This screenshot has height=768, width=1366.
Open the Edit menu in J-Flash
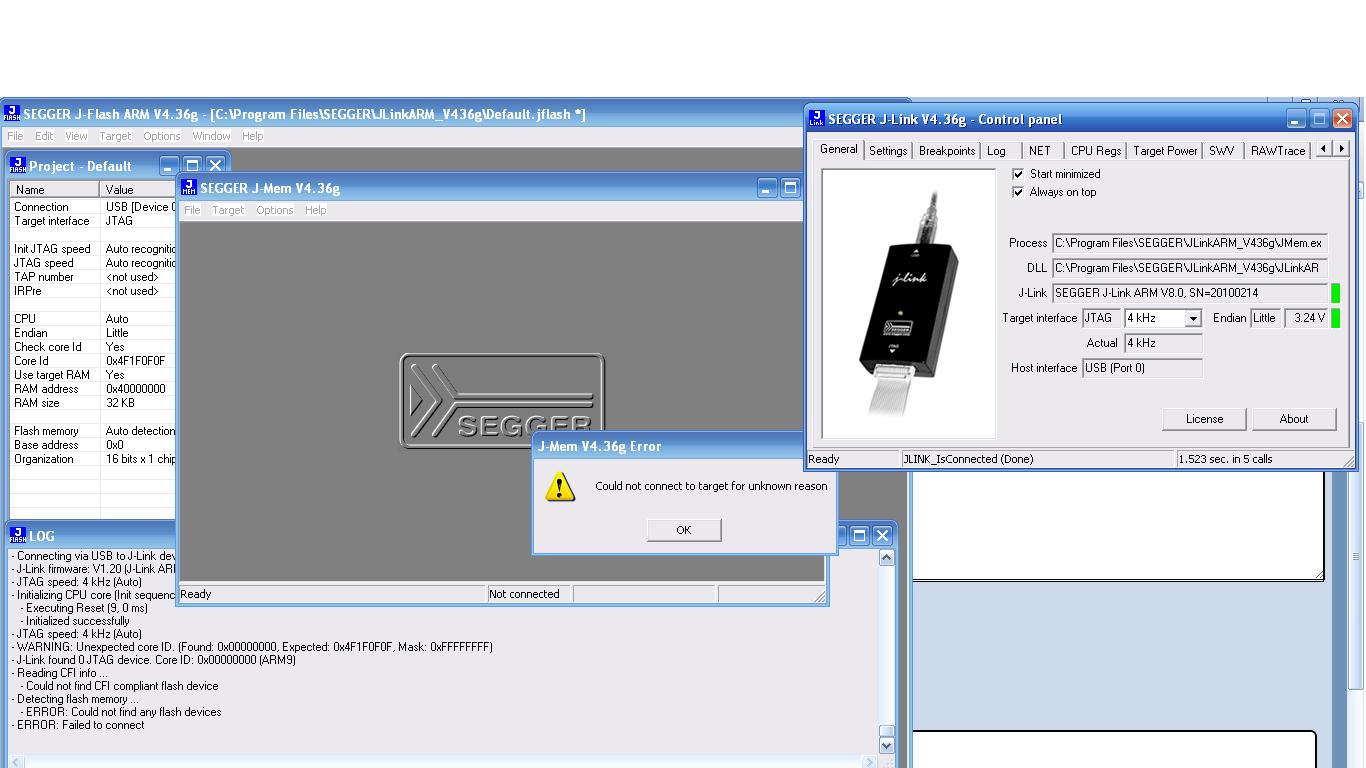pos(44,136)
